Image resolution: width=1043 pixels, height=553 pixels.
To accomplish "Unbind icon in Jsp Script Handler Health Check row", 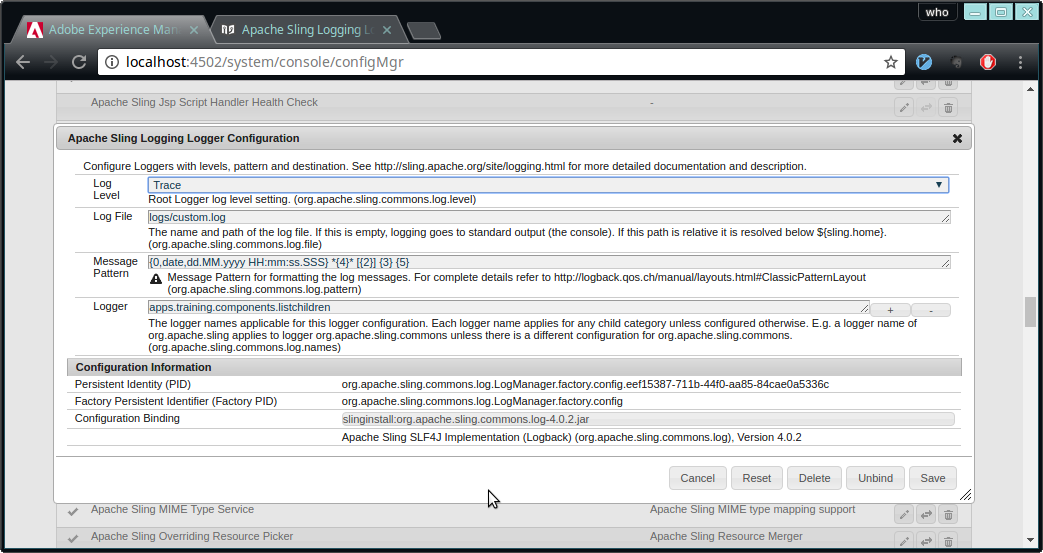I will 926,107.
